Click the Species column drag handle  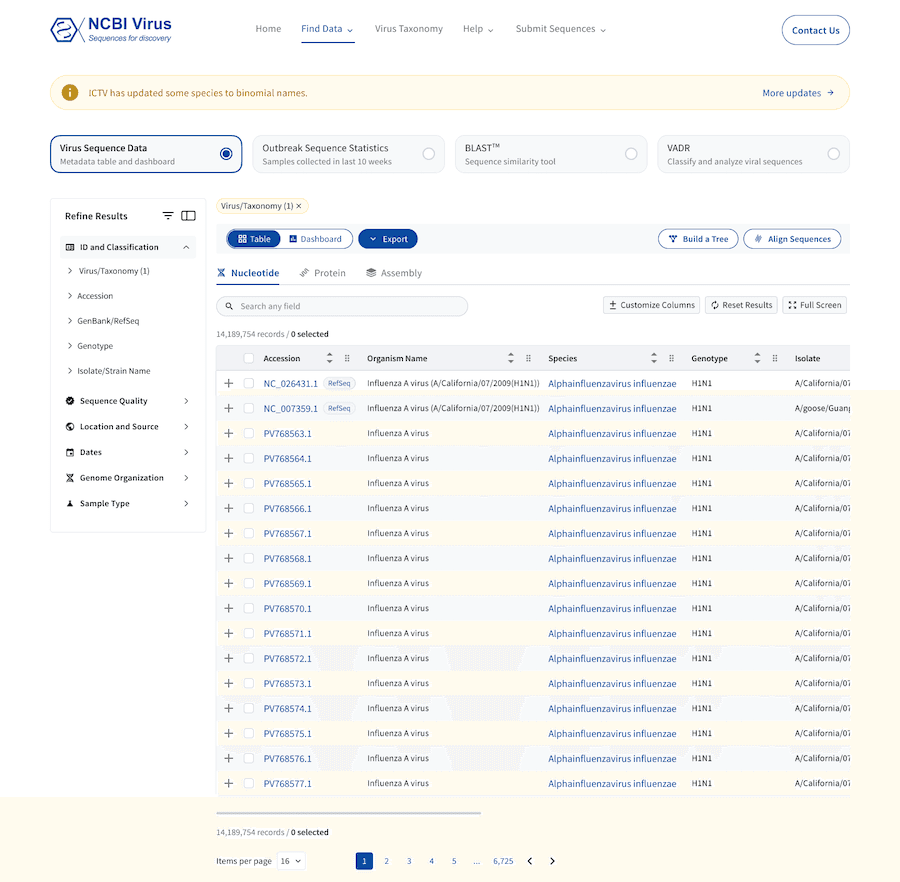[x=672, y=358]
